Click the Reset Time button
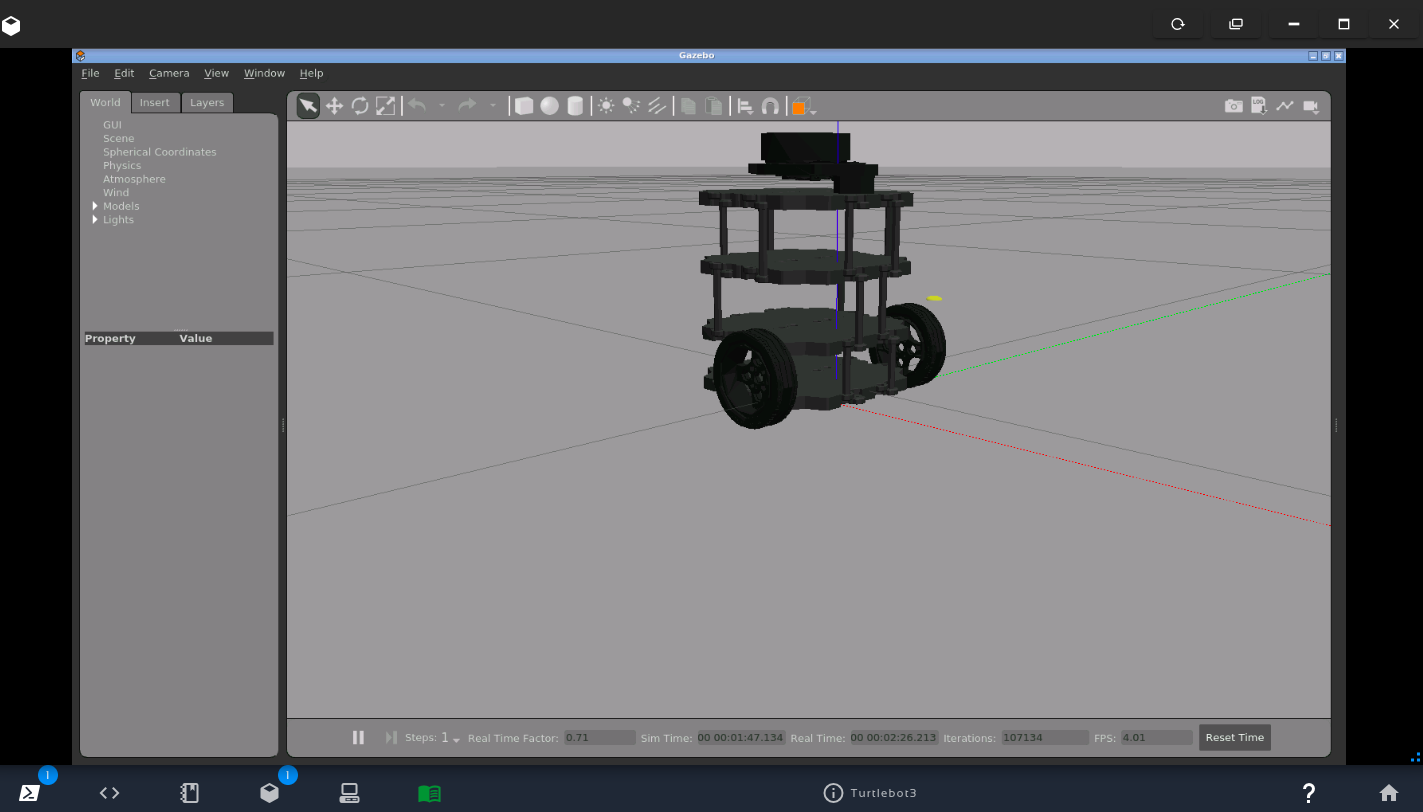Screen dimensions: 1423x812 coord(1234,737)
